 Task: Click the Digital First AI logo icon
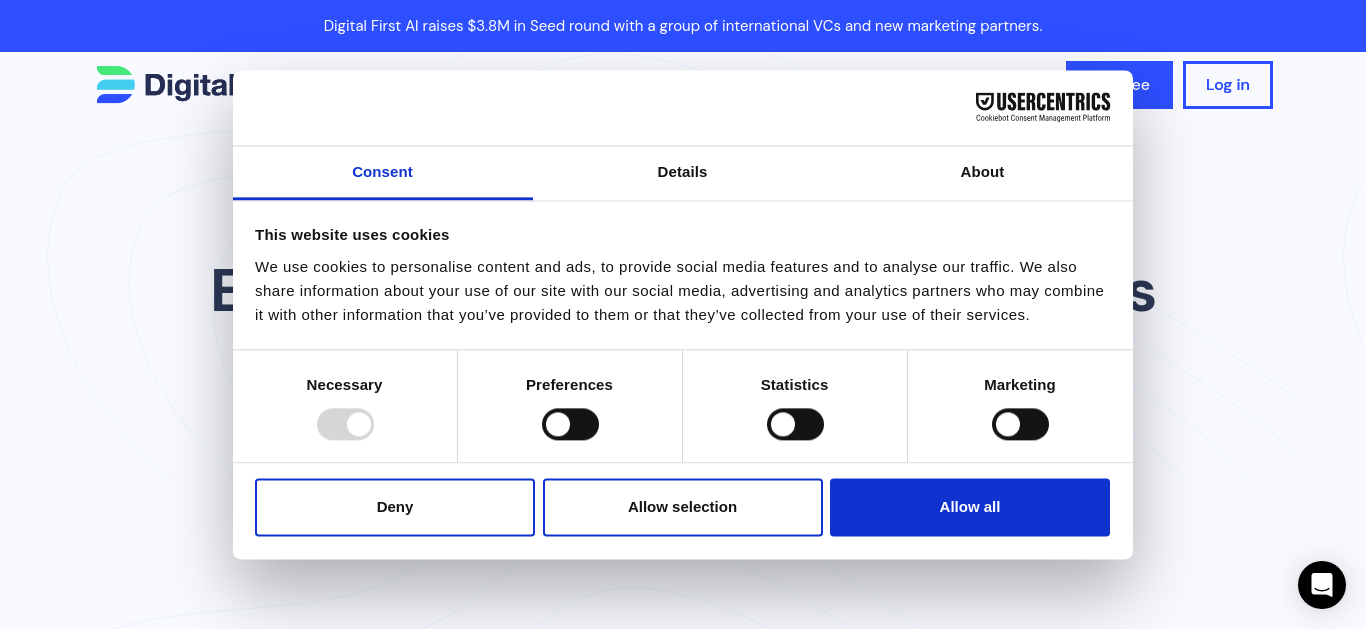pos(116,85)
